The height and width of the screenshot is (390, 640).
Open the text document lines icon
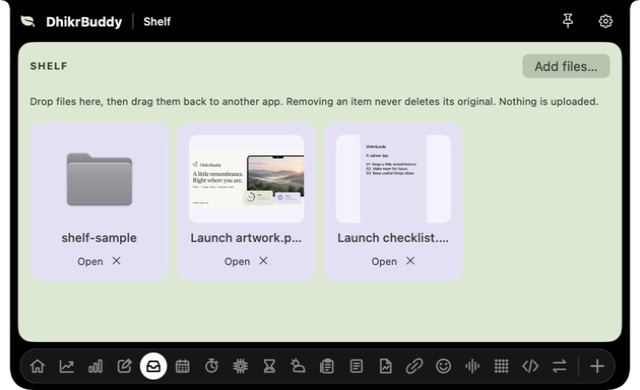[x=356, y=366]
